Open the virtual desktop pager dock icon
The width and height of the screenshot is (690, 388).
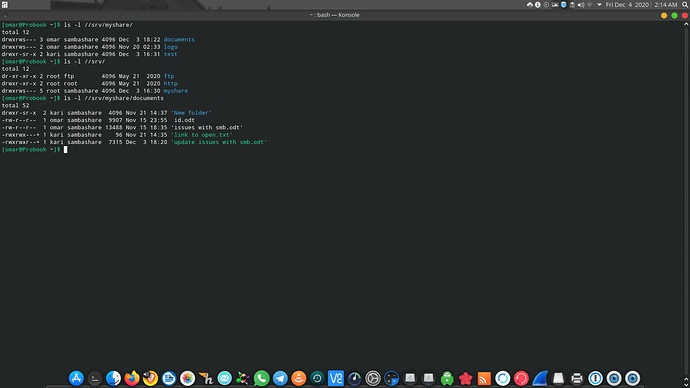click(391, 378)
